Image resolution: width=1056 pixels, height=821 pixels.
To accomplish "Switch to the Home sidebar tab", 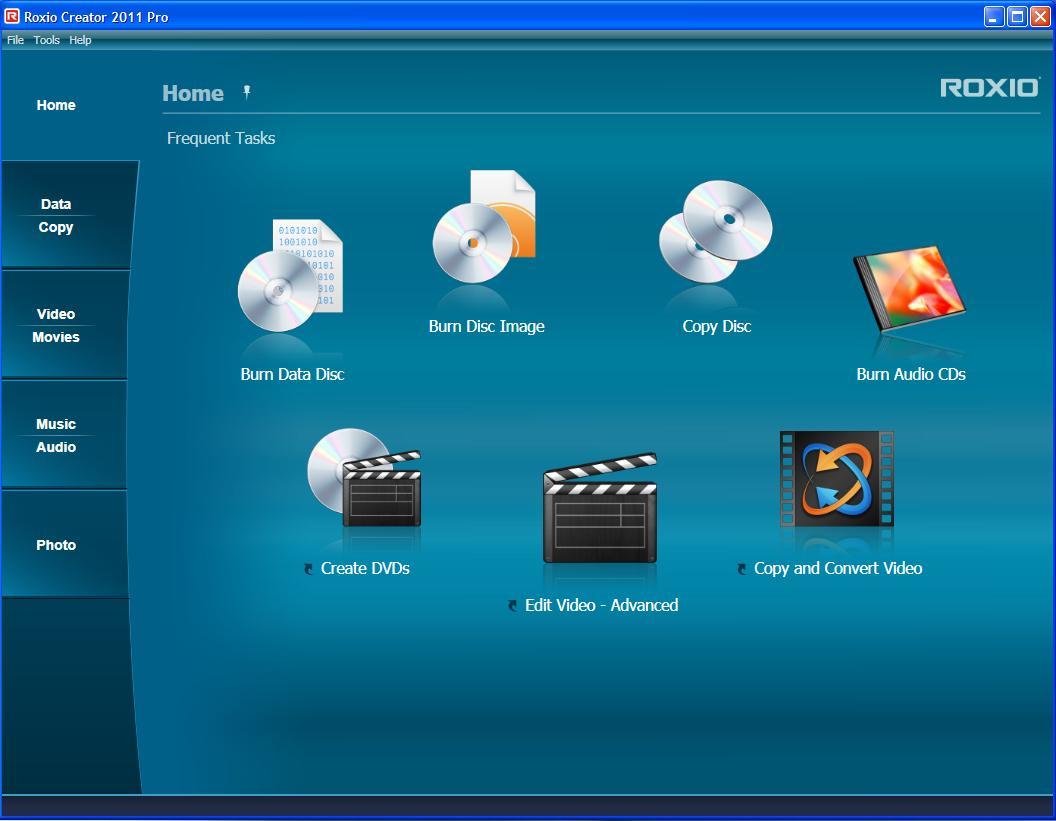I will (x=56, y=105).
